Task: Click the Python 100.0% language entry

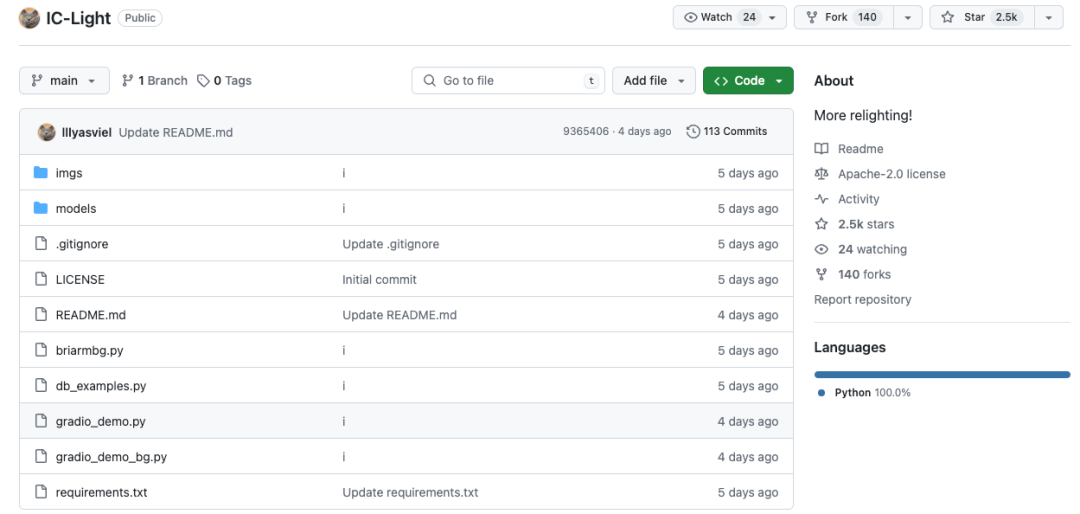Action: coord(865,393)
